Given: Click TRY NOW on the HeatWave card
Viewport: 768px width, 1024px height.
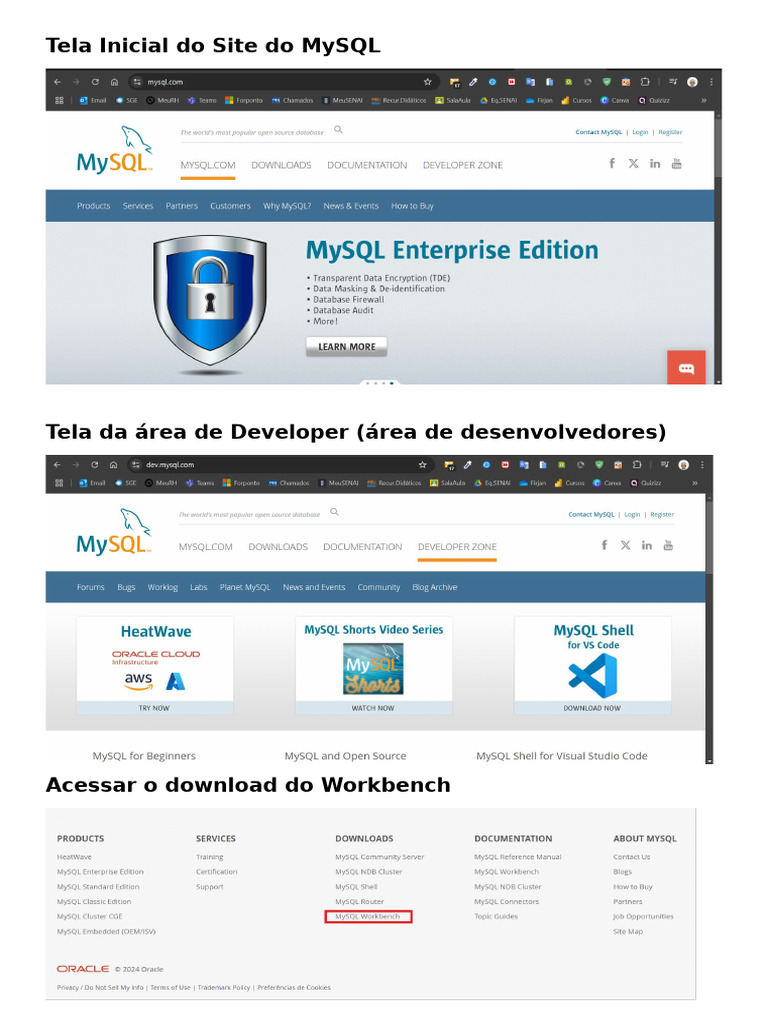Looking at the screenshot, I should pos(155,708).
